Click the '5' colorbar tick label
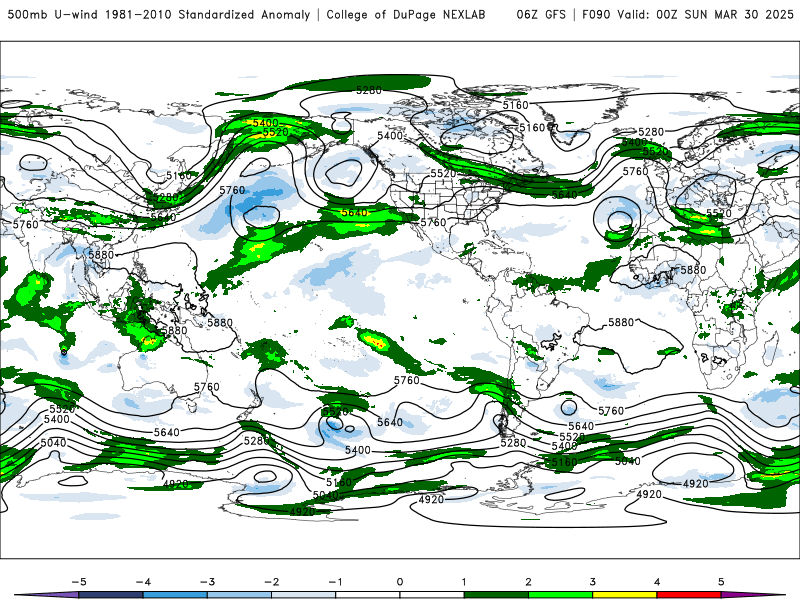This screenshot has width=800, height=600. tap(721, 582)
